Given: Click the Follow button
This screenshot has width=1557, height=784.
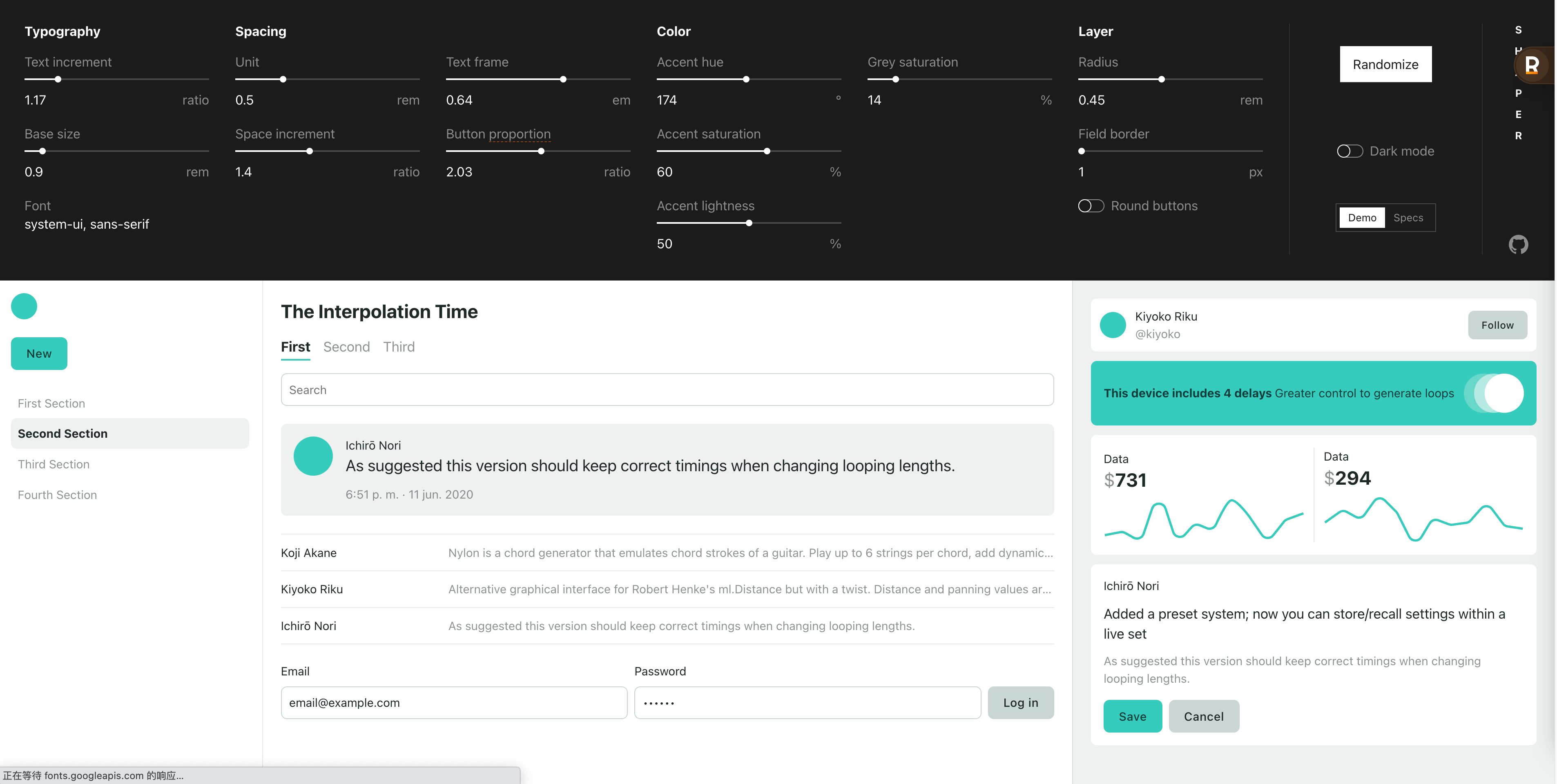Looking at the screenshot, I should coord(1497,325).
